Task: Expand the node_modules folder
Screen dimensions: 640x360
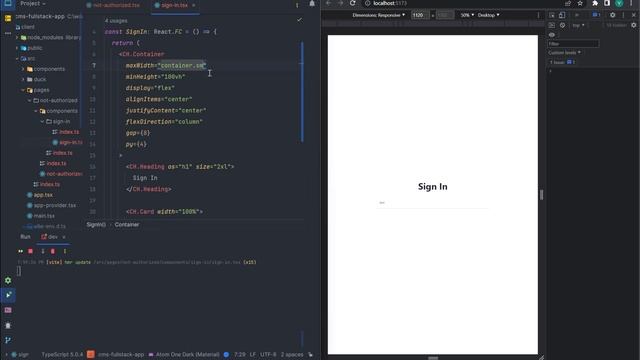Action: [x=17, y=38]
